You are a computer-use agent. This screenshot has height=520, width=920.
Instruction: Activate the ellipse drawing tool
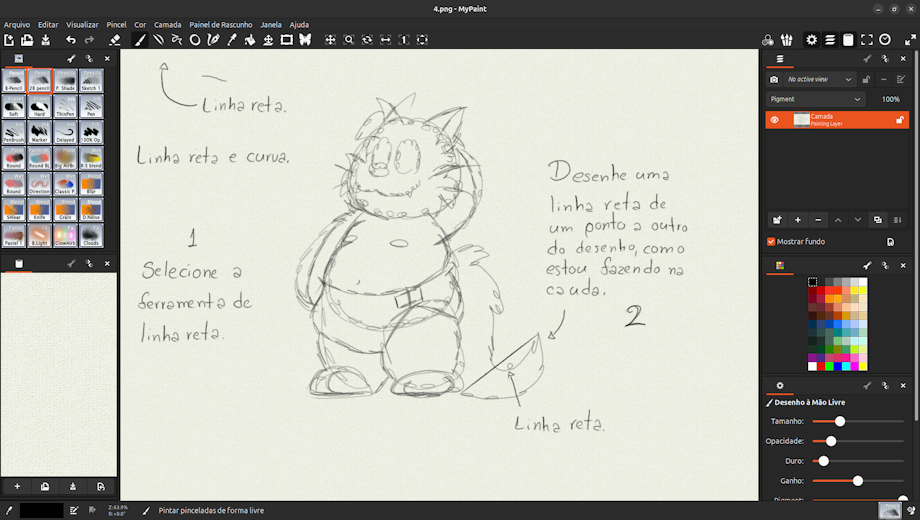click(x=195, y=40)
